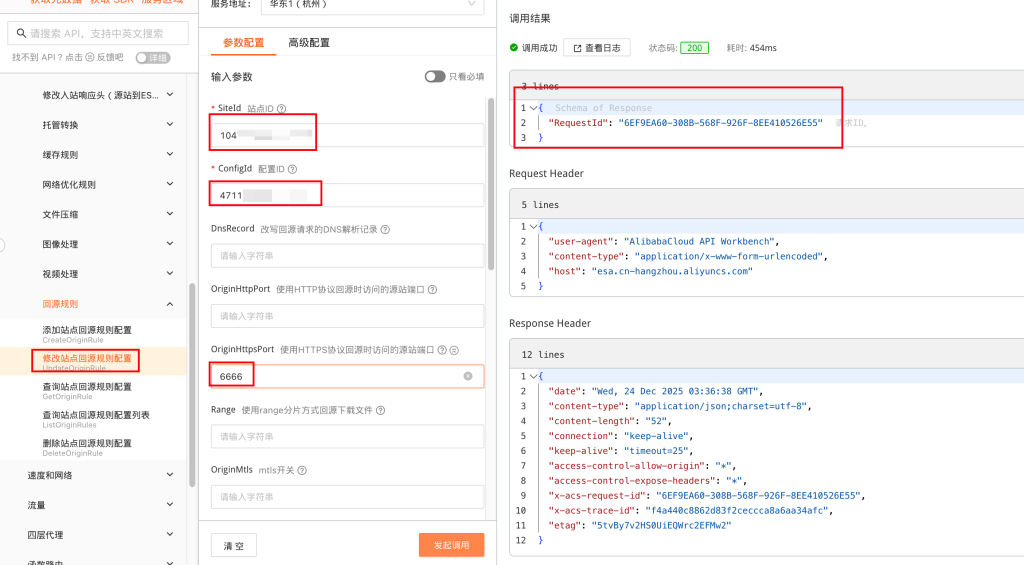Switch to the 高级配置 tab
This screenshot has width=1024, height=565.
309,43
